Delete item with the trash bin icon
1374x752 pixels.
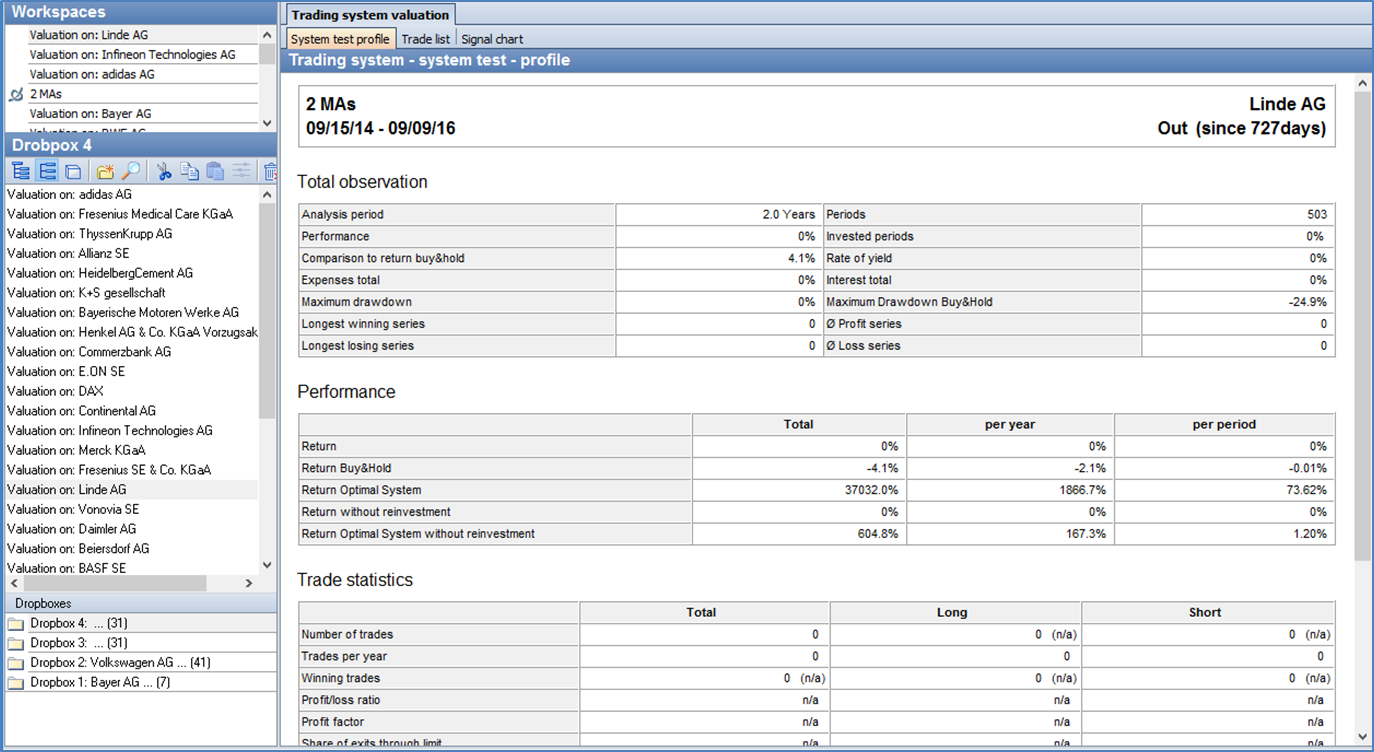click(270, 172)
